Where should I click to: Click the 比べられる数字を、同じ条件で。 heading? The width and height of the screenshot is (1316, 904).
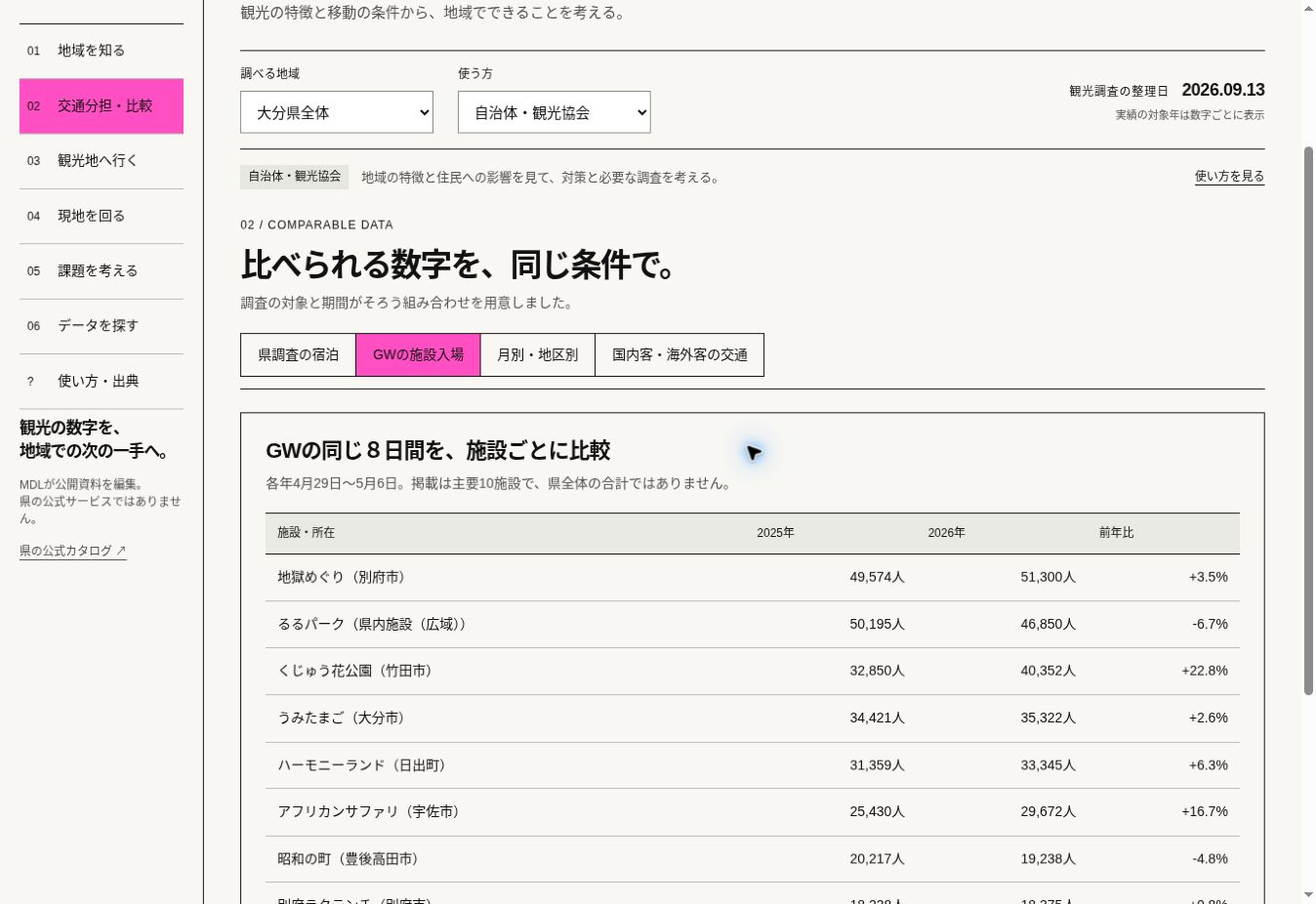point(459,265)
